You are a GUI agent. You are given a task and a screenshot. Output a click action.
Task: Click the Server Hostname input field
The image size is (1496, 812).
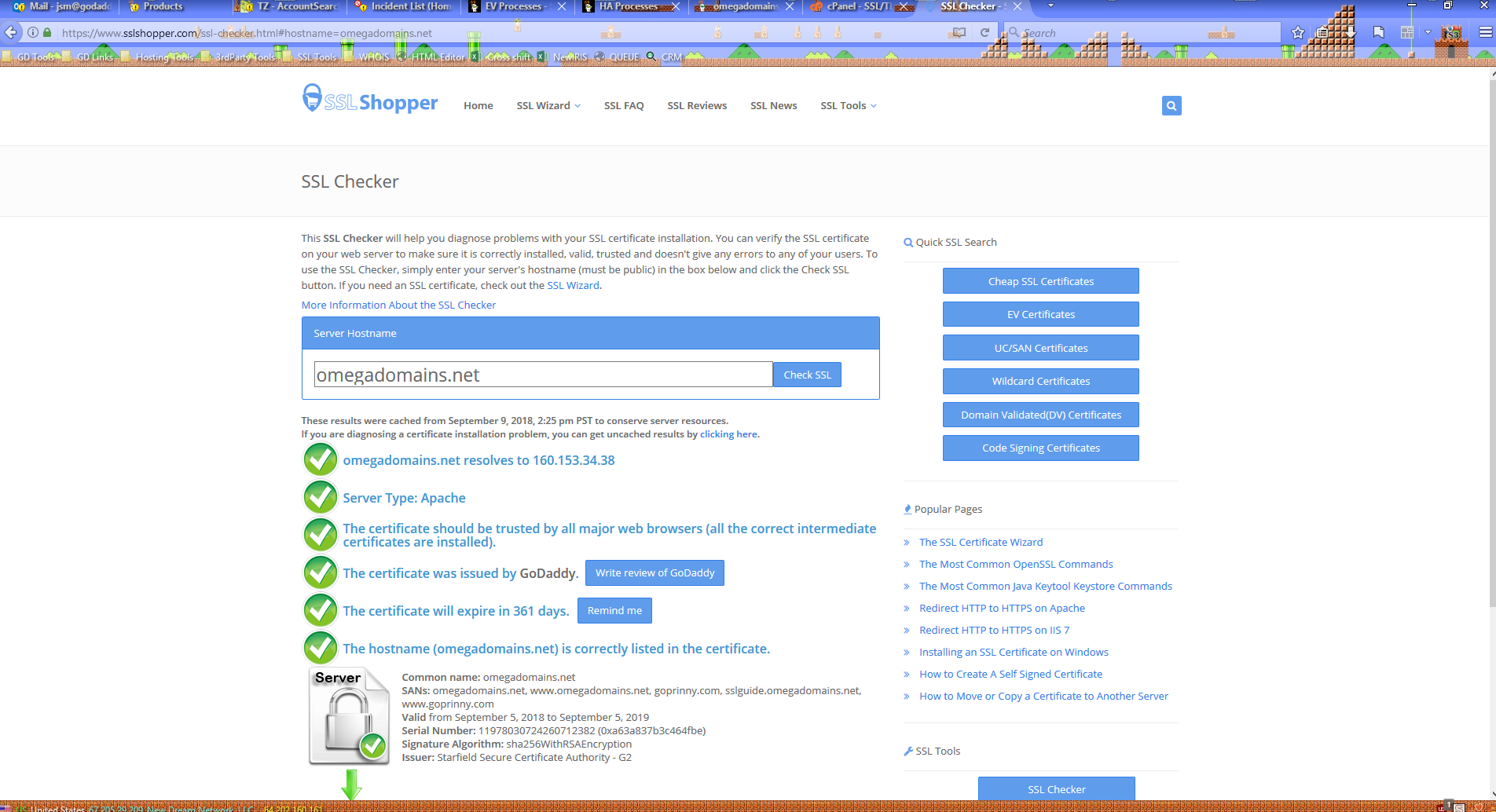(x=544, y=375)
